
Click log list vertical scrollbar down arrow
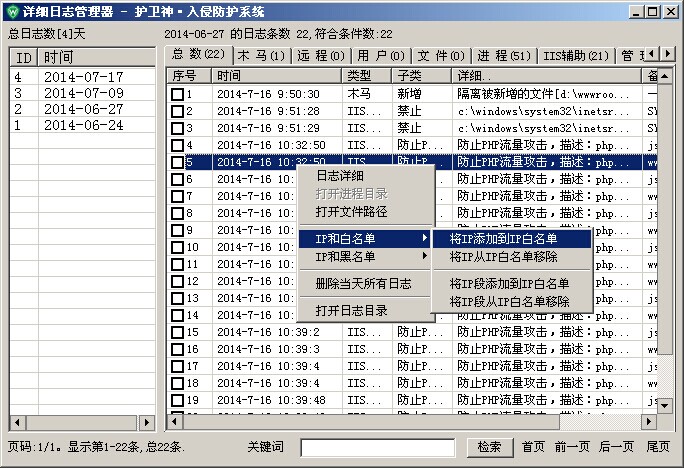pos(664,406)
